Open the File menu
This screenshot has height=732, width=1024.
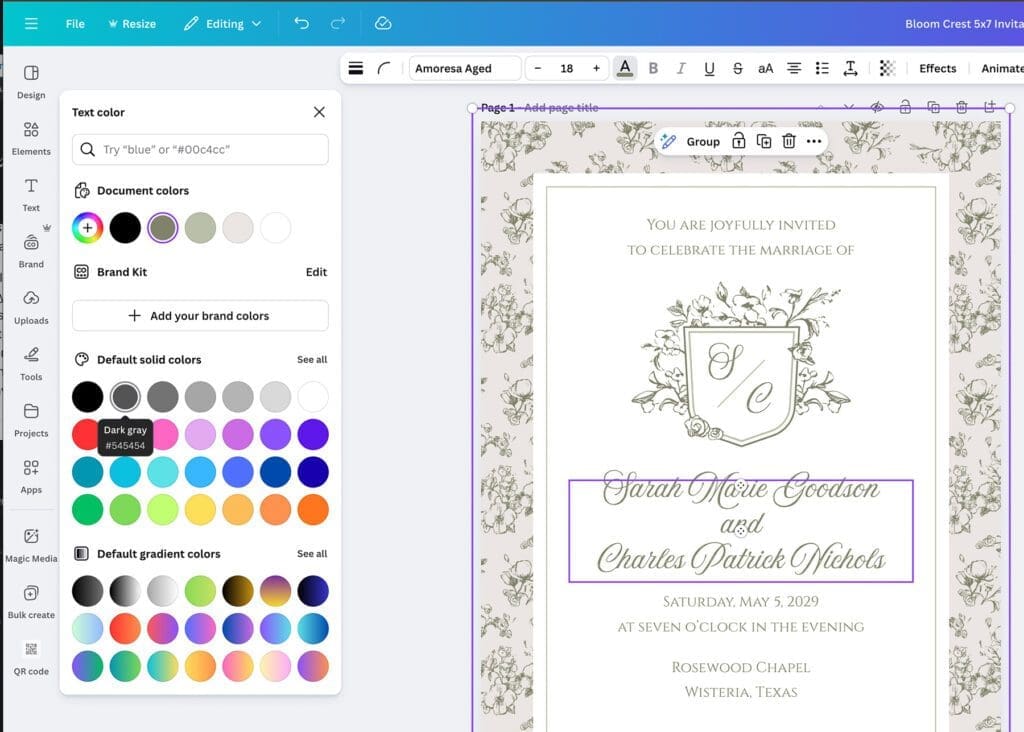point(75,23)
